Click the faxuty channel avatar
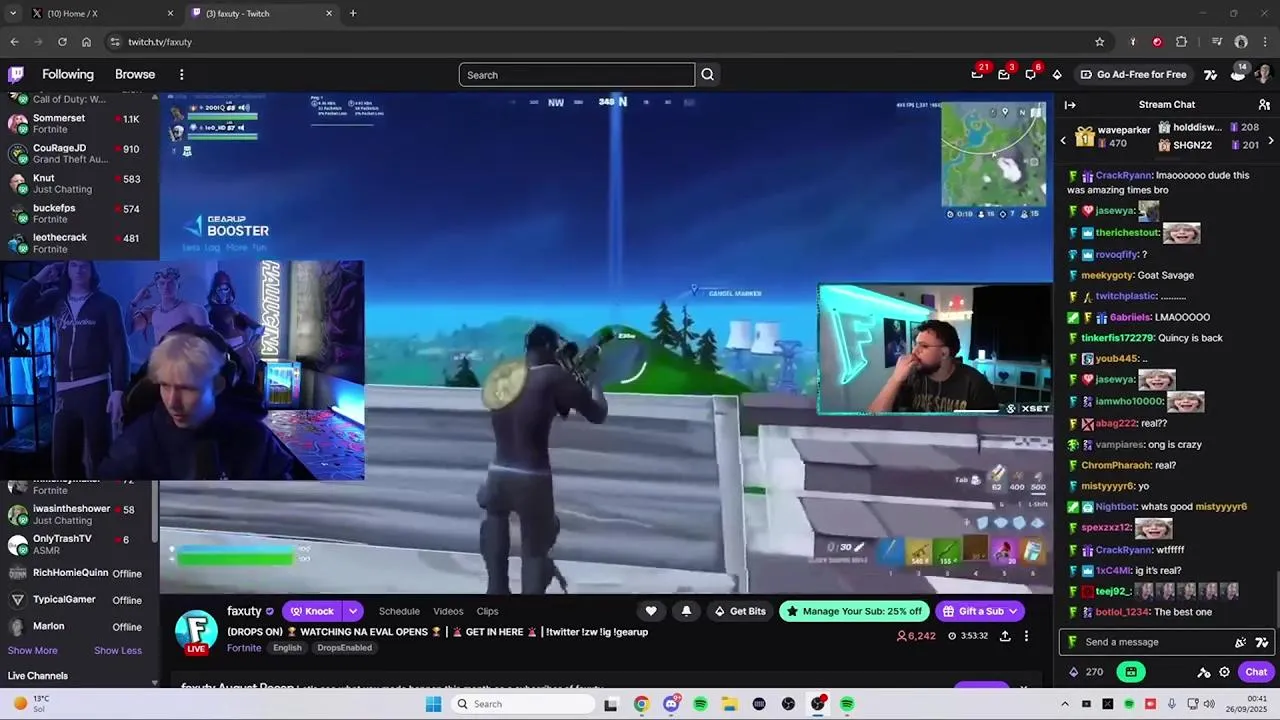This screenshot has width=1280, height=720. [x=196, y=630]
